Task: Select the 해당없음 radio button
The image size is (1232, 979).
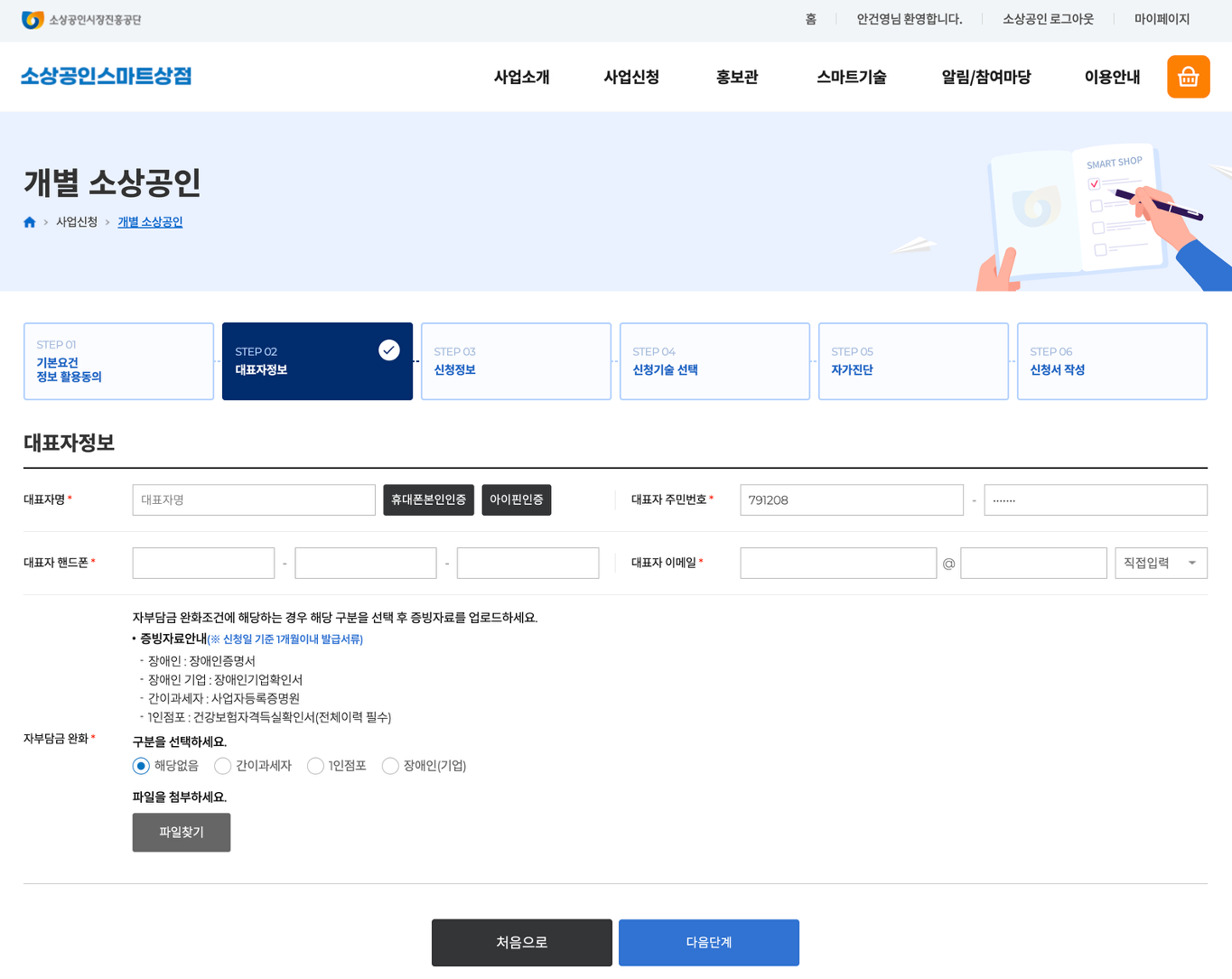Action: pyautogui.click(x=142, y=766)
